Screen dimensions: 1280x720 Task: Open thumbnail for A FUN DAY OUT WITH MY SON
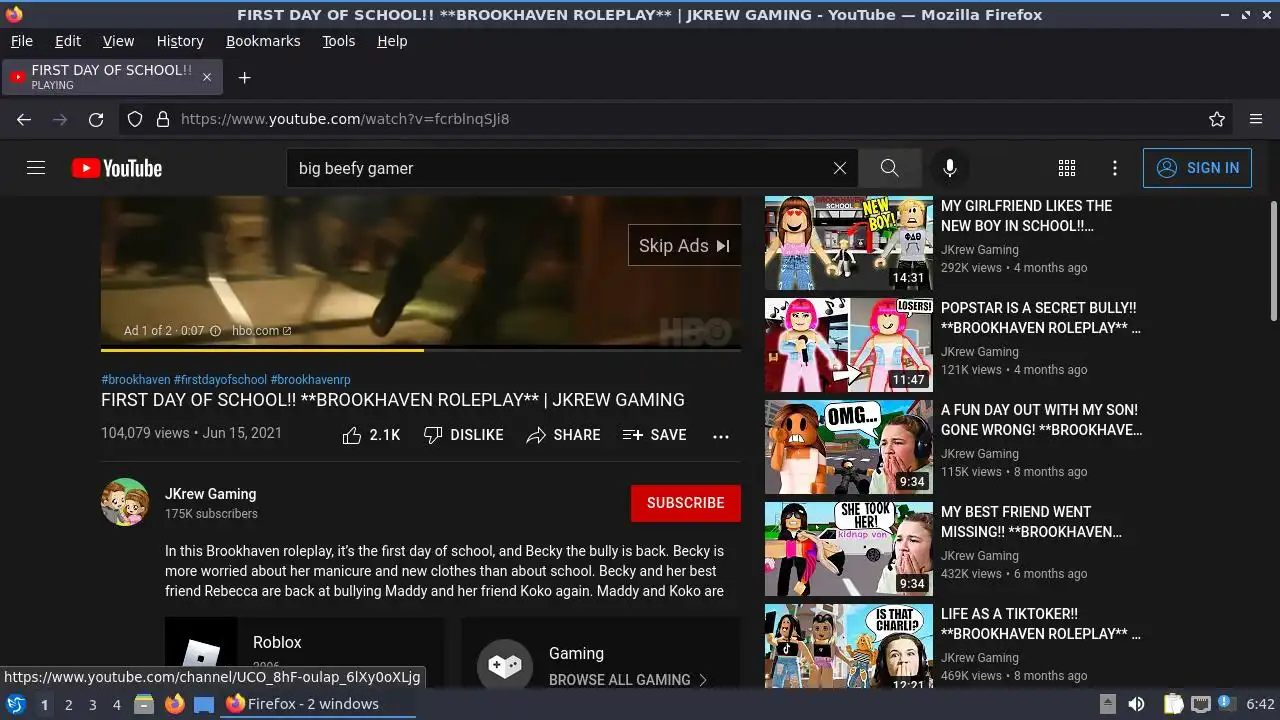(x=849, y=447)
